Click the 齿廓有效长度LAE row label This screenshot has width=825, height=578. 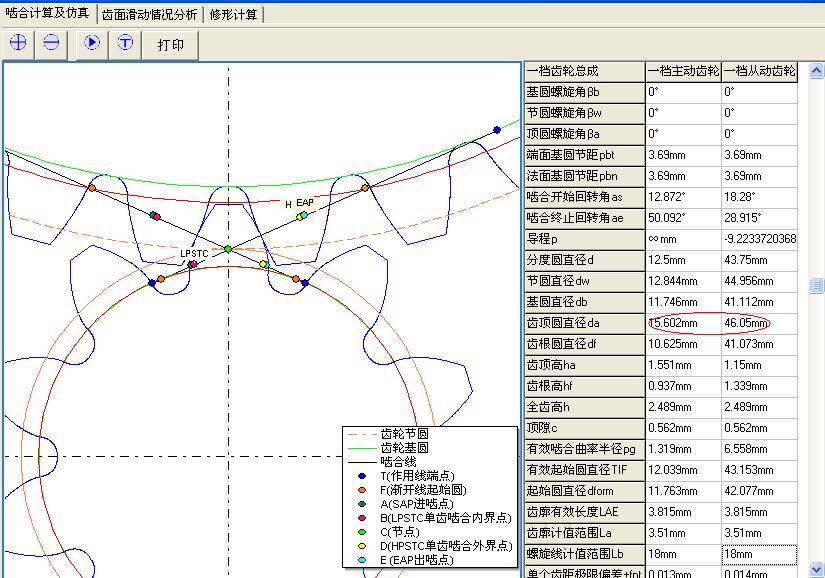pos(585,512)
